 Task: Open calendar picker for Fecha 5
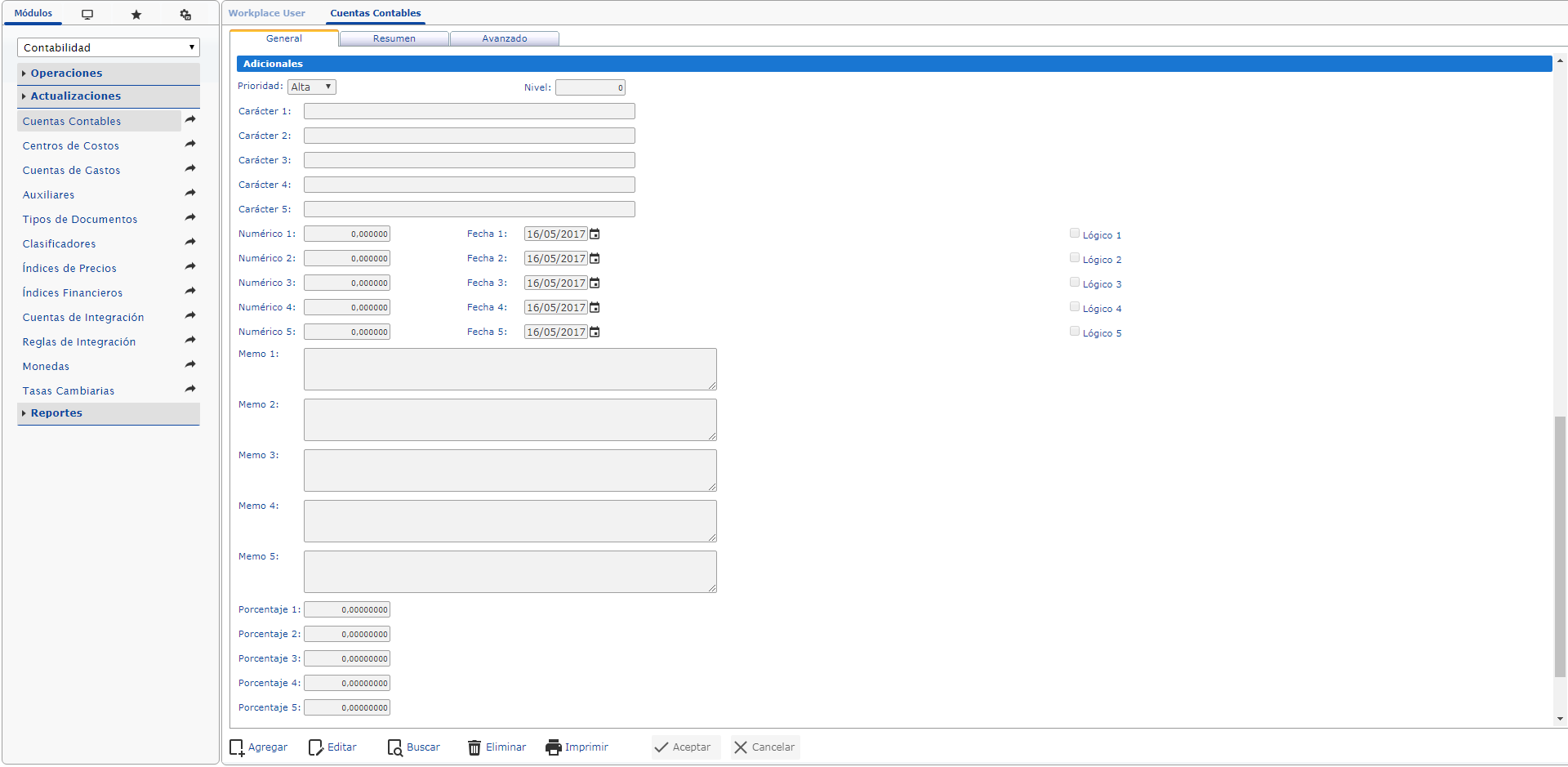pyautogui.click(x=595, y=332)
